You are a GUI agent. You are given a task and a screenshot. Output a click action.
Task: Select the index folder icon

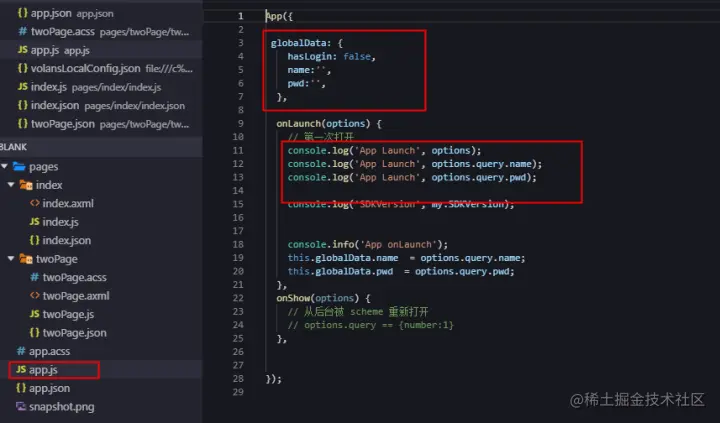click(x=26, y=185)
